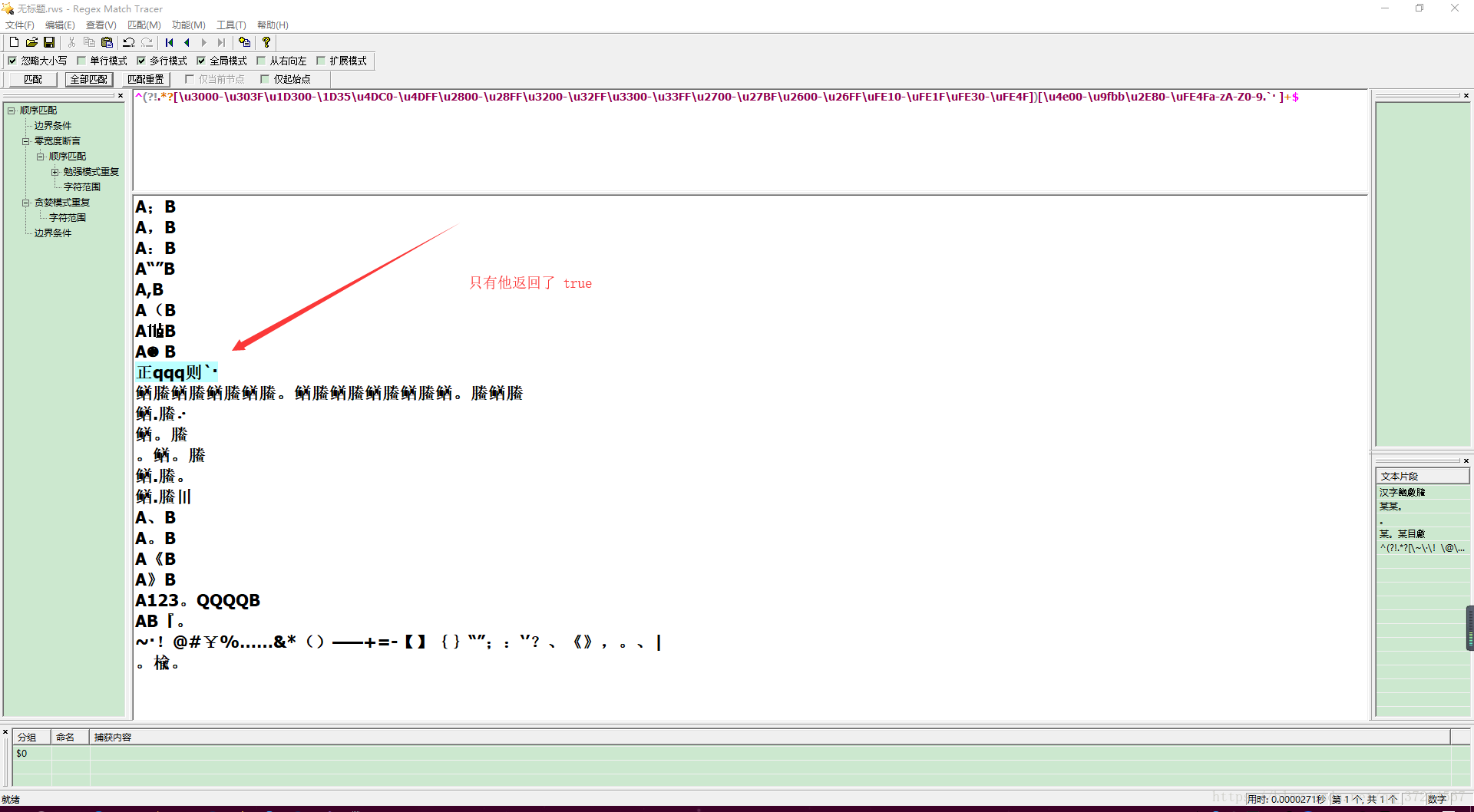1474x812 pixels.
Task: Click the 命名 column header
Action: (x=70, y=737)
